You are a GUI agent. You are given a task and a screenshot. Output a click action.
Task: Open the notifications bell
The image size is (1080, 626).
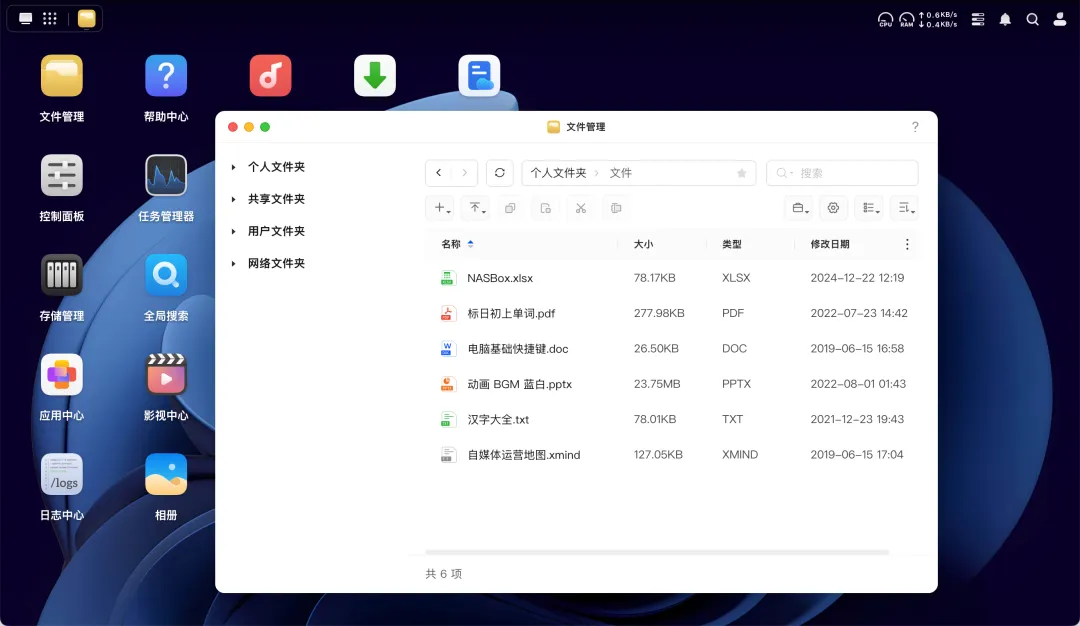pyautogui.click(x=1006, y=19)
